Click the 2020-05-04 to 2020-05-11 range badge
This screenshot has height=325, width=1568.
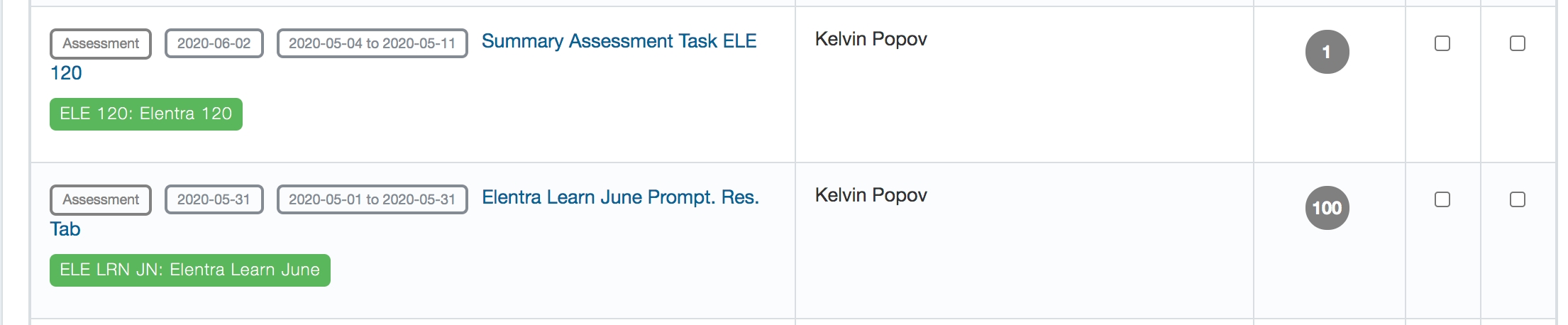[x=372, y=44]
